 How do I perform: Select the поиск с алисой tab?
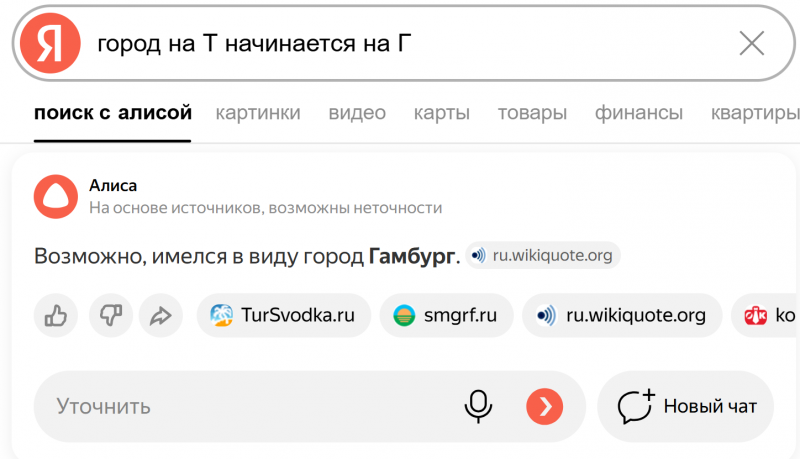coord(113,113)
